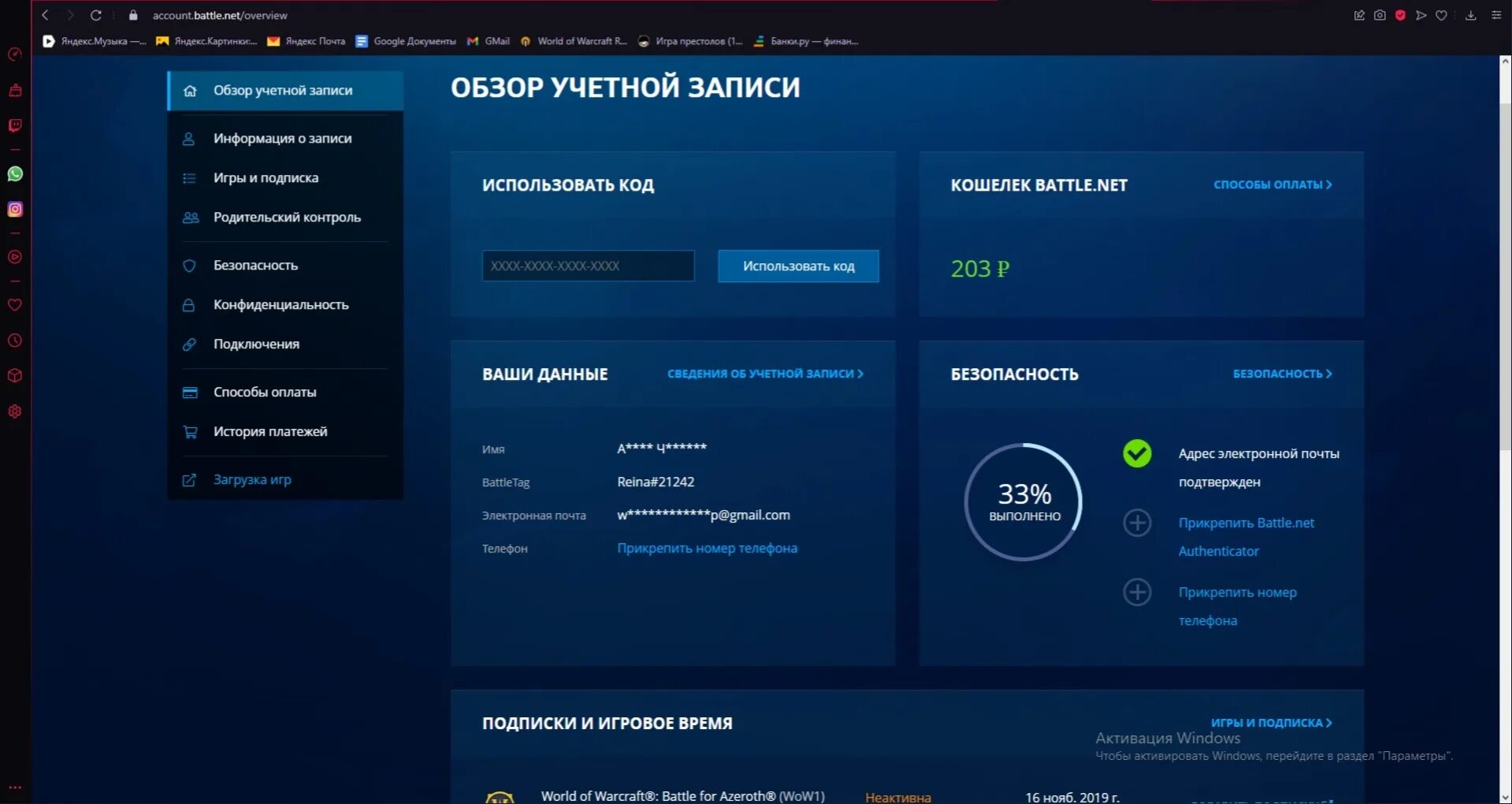Click the address bar URL account.battle.net/overview
The width and height of the screenshot is (1512, 804).
point(220,15)
